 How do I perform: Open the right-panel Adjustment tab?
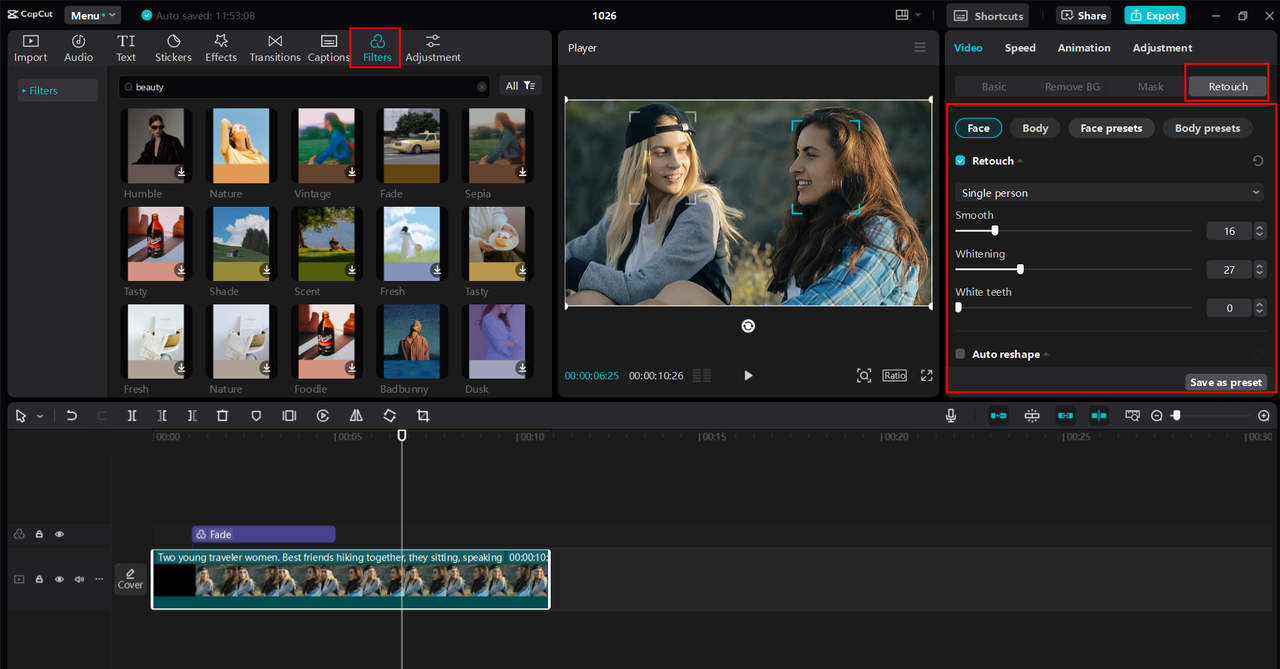click(x=1162, y=48)
